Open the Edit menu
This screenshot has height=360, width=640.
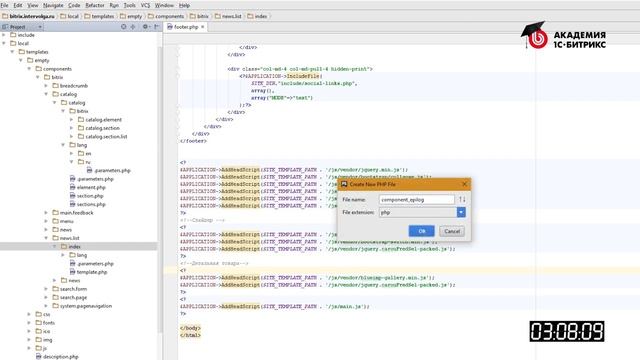pos(18,5)
